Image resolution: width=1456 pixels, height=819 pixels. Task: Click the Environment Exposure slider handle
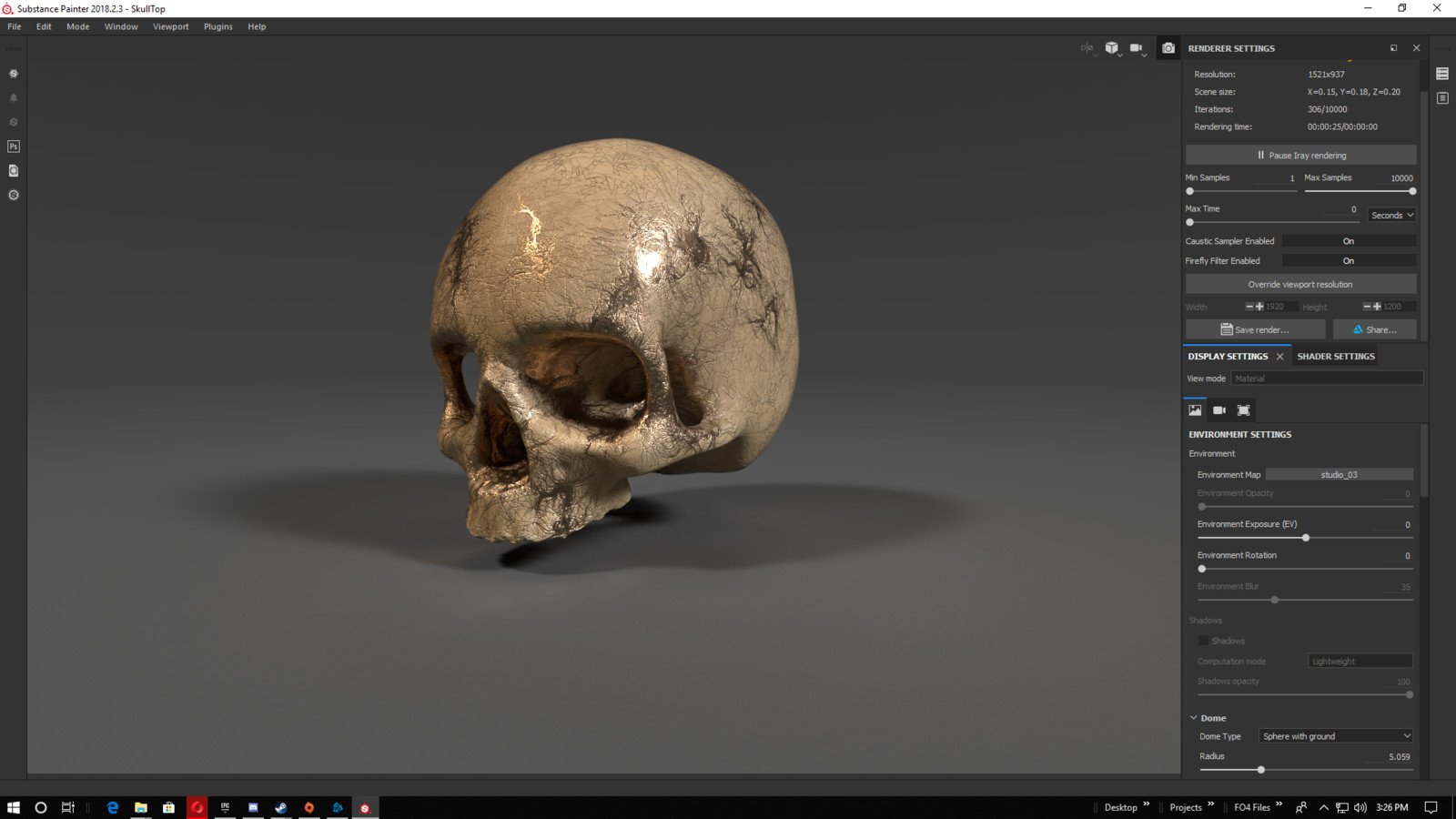1306,538
